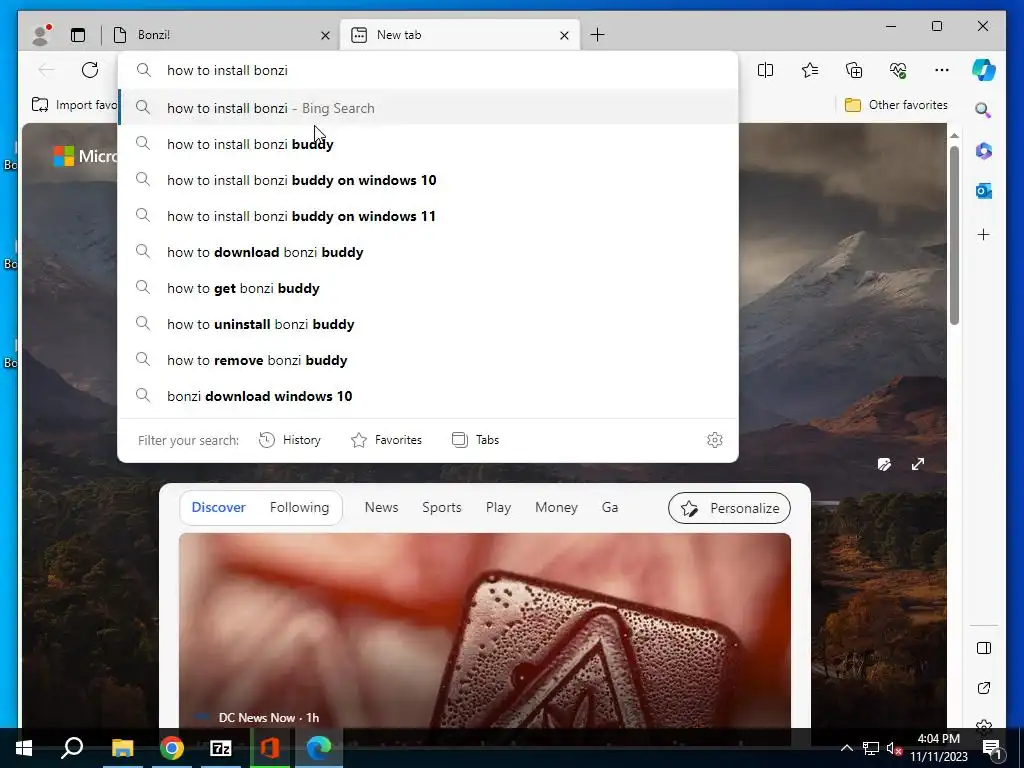Add a sidebar app with plus icon
The width and height of the screenshot is (1024, 768).
coord(984,234)
